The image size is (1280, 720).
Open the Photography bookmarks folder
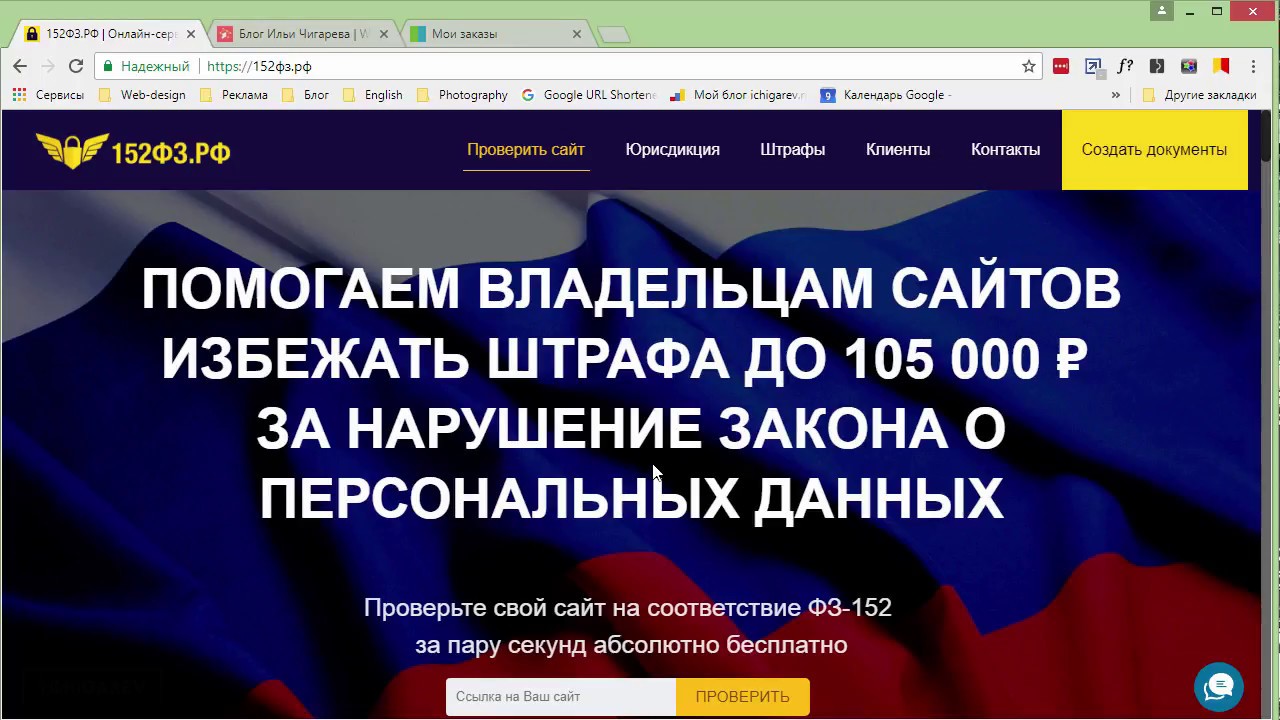click(462, 95)
